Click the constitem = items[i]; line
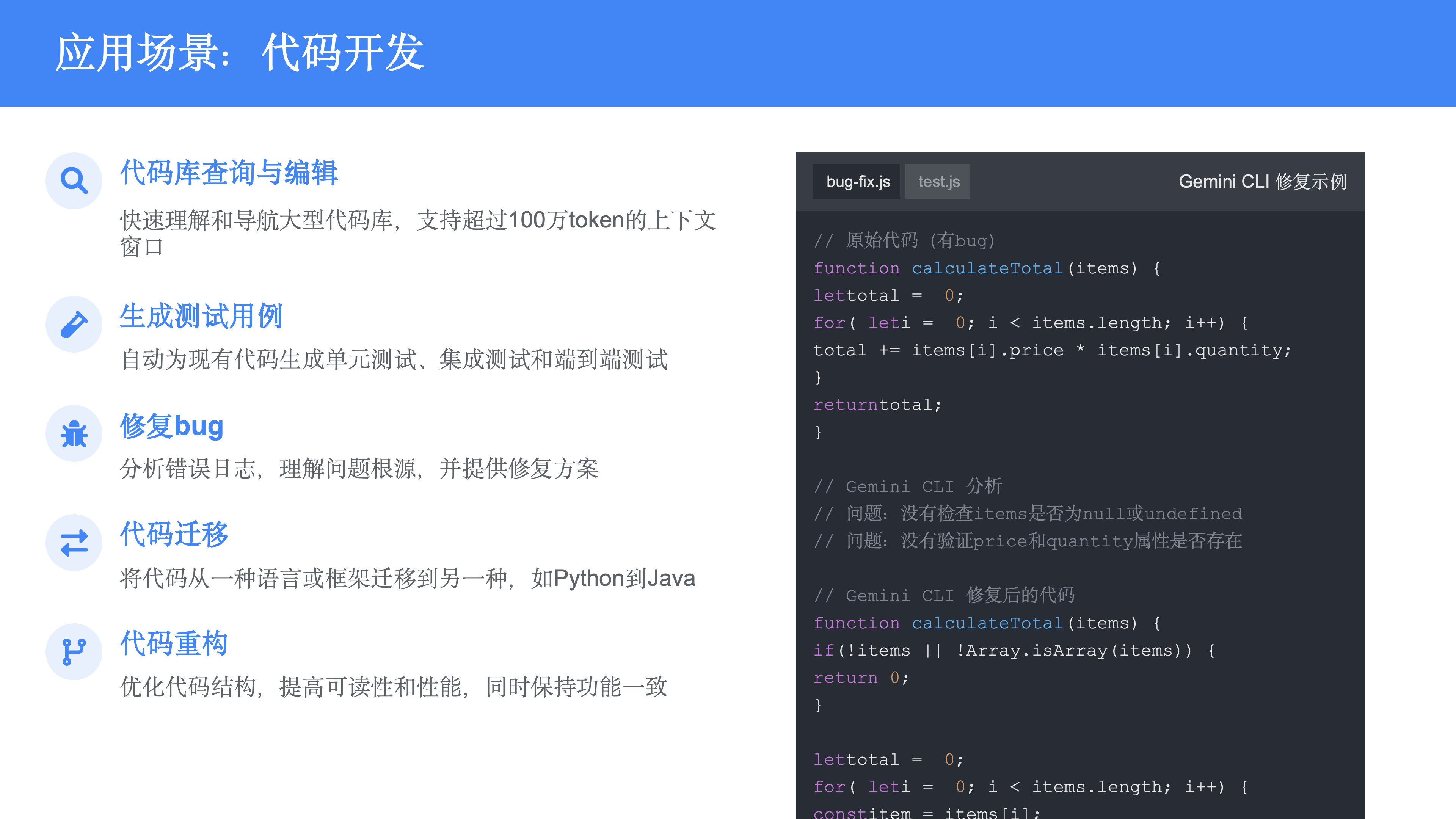The height and width of the screenshot is (819, 1456). 927,812
